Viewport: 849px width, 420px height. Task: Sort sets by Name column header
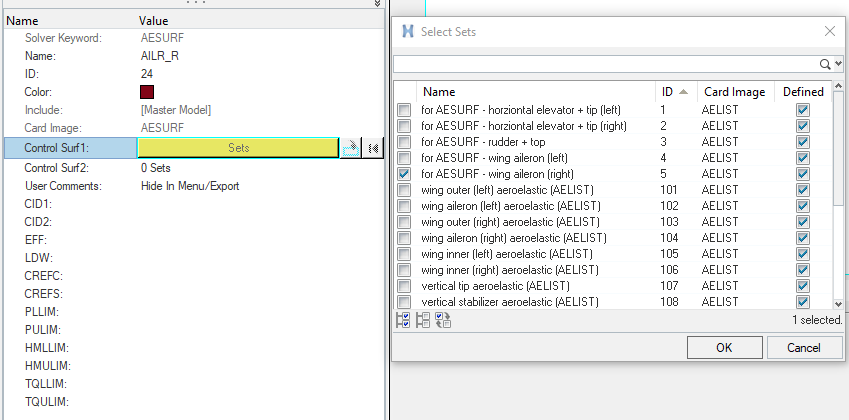point(535,91)
